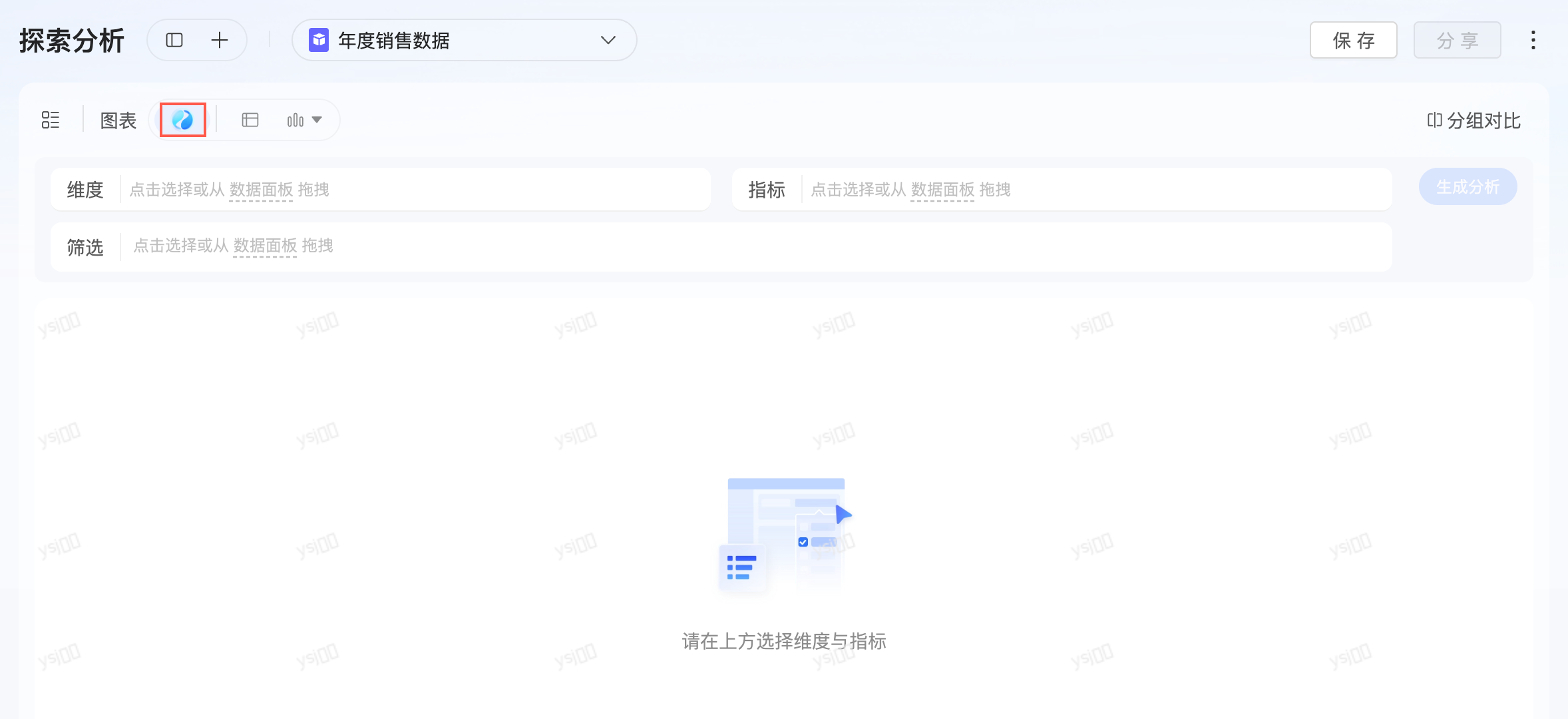Switch to table view icon
This screenshot has height=719, width=1568.
point(250,120)
